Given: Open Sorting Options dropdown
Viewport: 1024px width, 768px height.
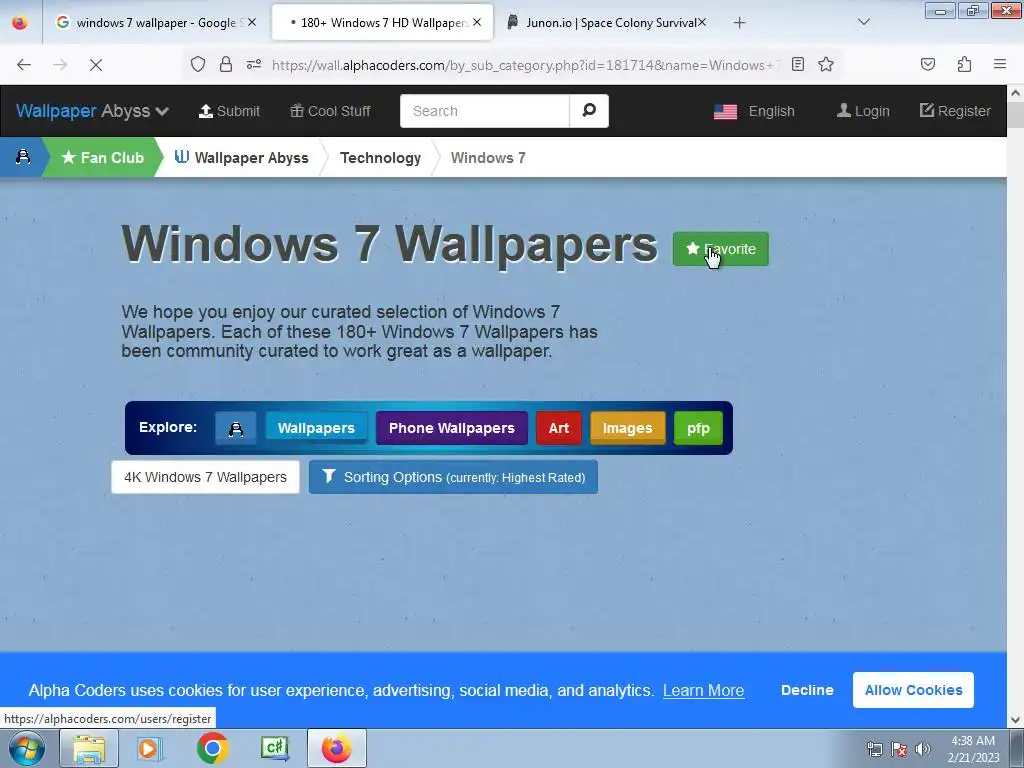Looking at the screenshot, I should click(453, 477).
